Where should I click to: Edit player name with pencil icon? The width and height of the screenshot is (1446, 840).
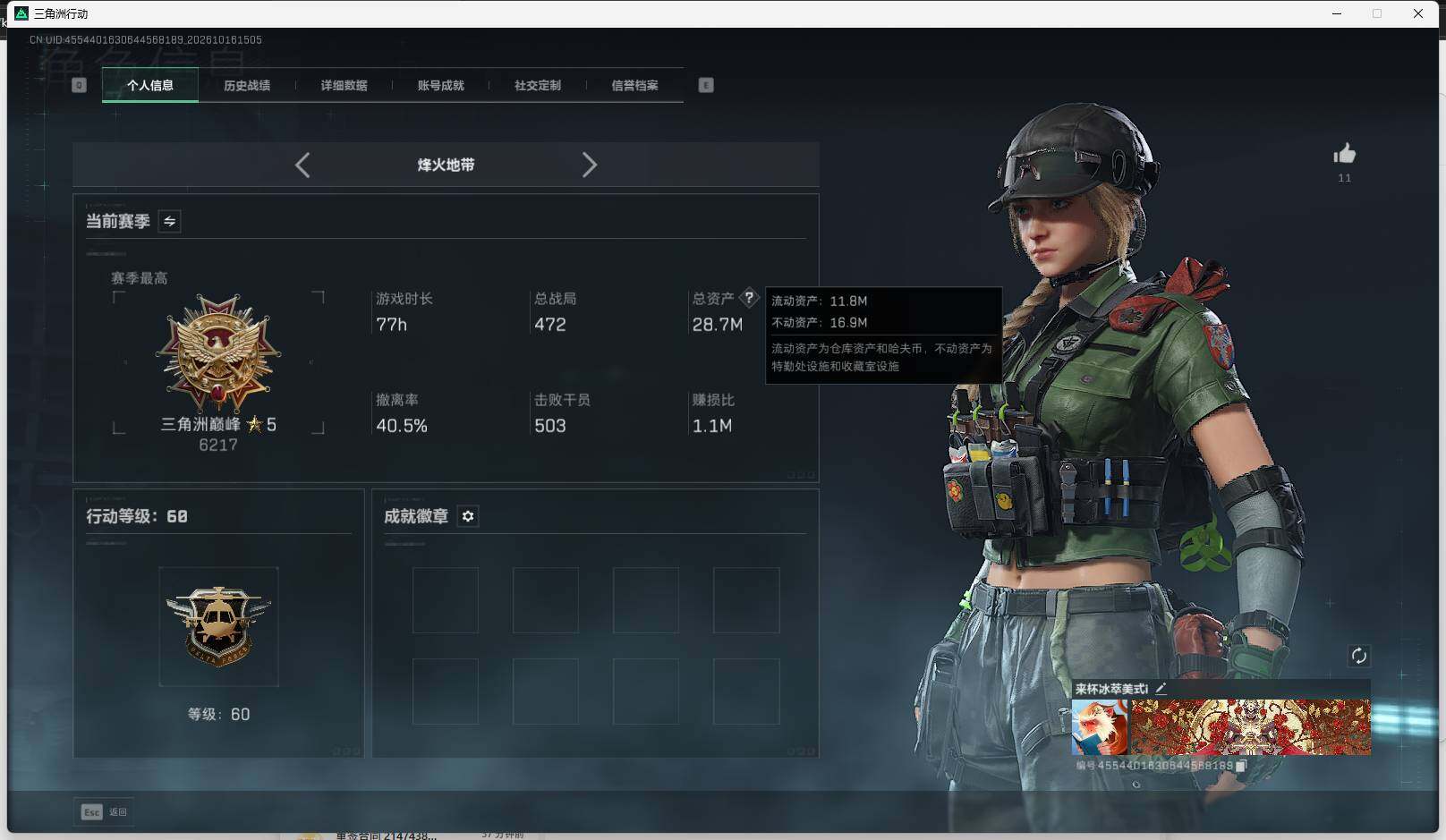[x=1161, y=689]
